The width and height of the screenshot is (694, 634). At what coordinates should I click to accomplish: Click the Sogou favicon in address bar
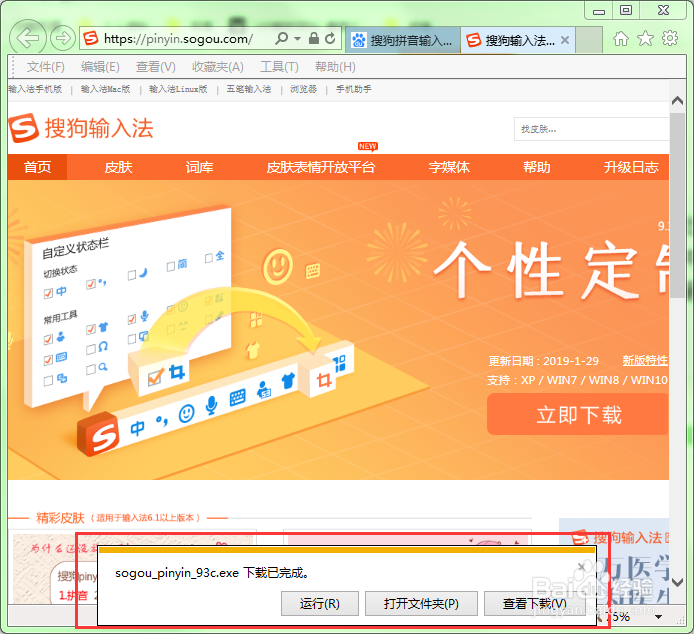coord(91,39)
